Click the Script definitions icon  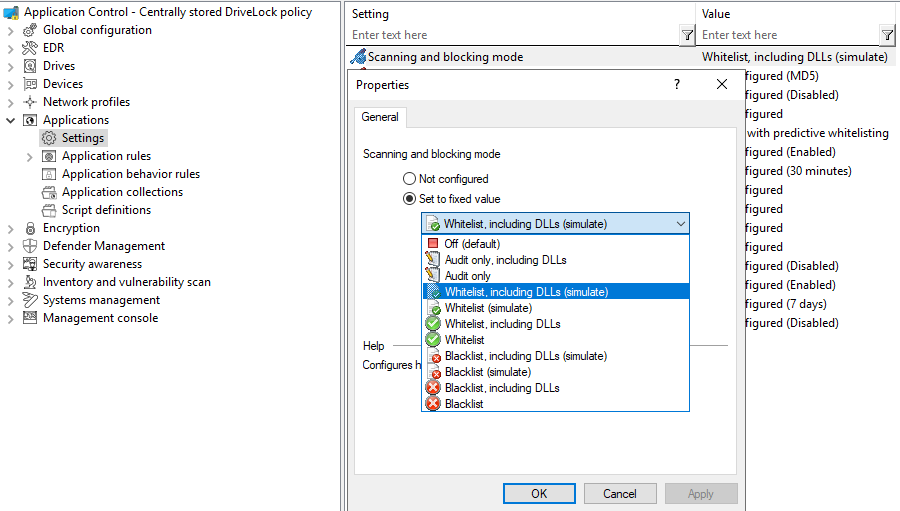pos(49,210)
